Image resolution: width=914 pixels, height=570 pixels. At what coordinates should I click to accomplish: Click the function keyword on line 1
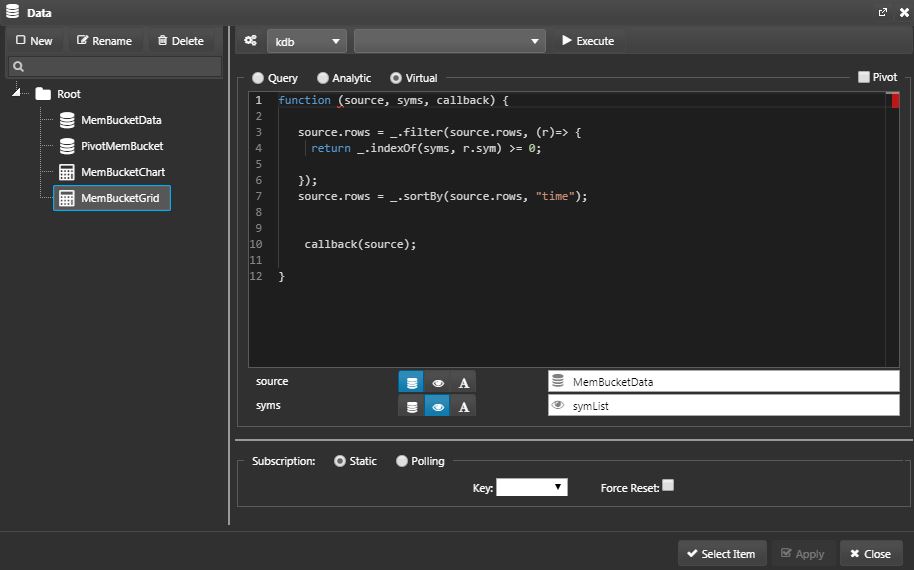tap(304, 100)
